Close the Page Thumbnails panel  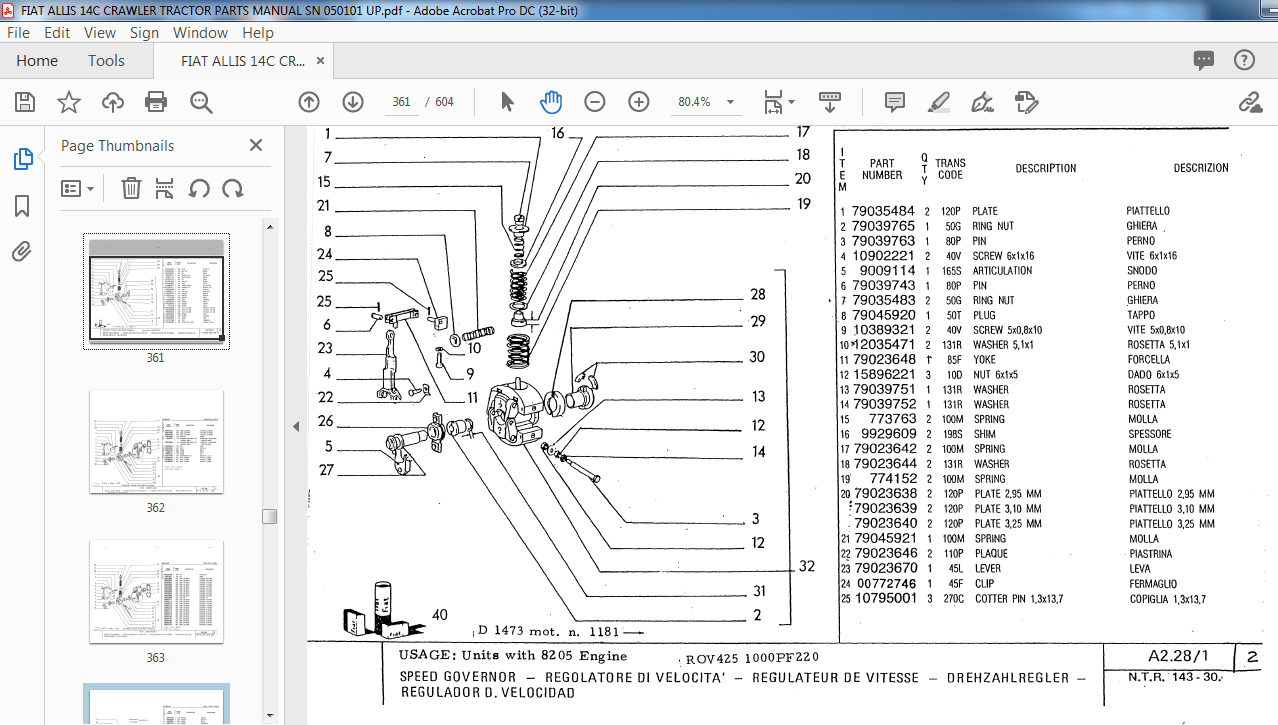click(x=256, y=145)
